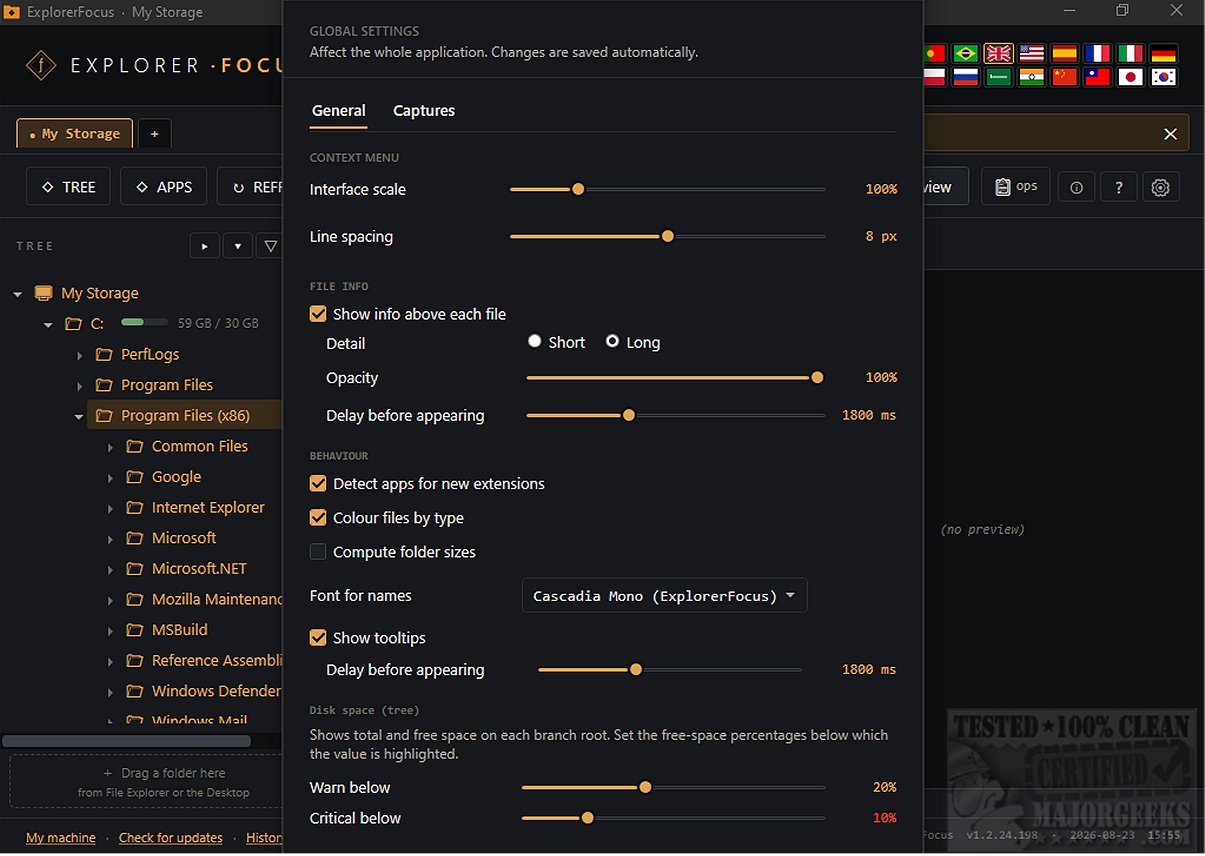Click the expand-all arrow in tree header
Screen dimensions: 1205x856
click(205, 245)
